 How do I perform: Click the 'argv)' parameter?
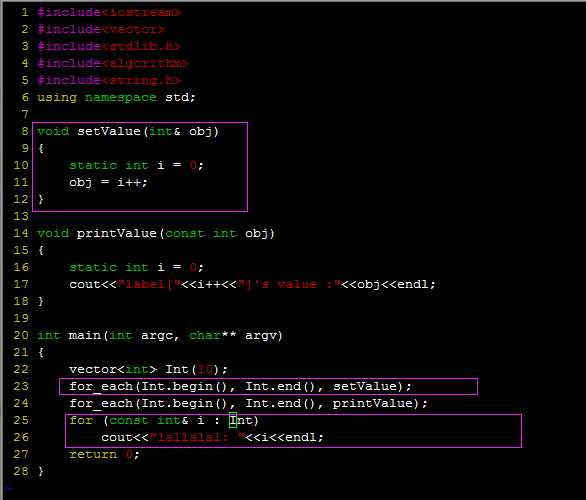coord(263,336)
